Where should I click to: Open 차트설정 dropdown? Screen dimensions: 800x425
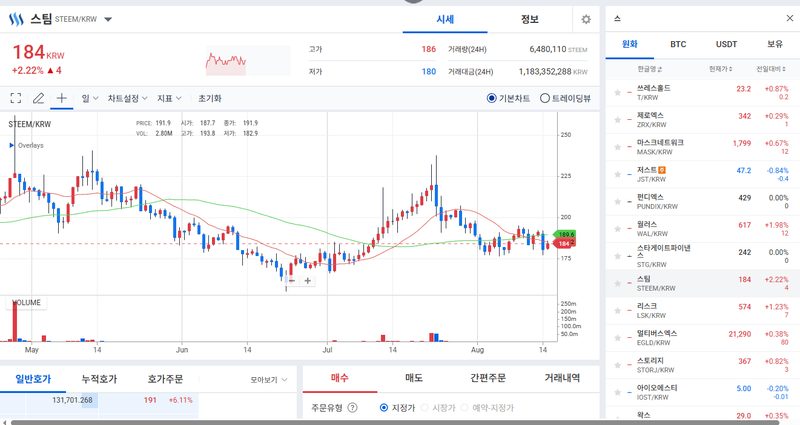(127, 98)
